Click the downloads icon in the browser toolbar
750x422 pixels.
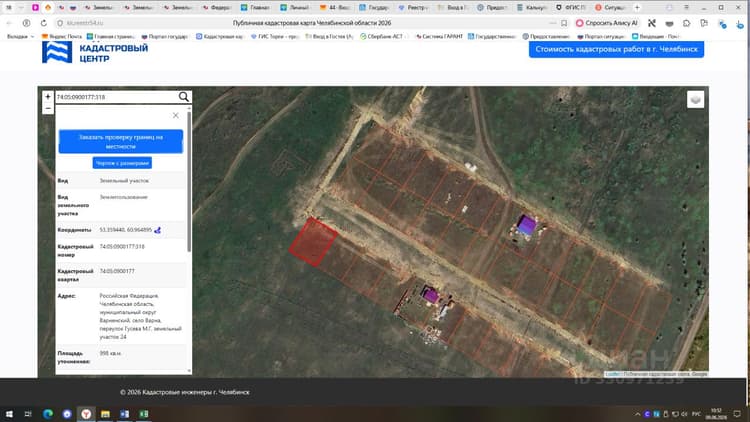(739, 24)
